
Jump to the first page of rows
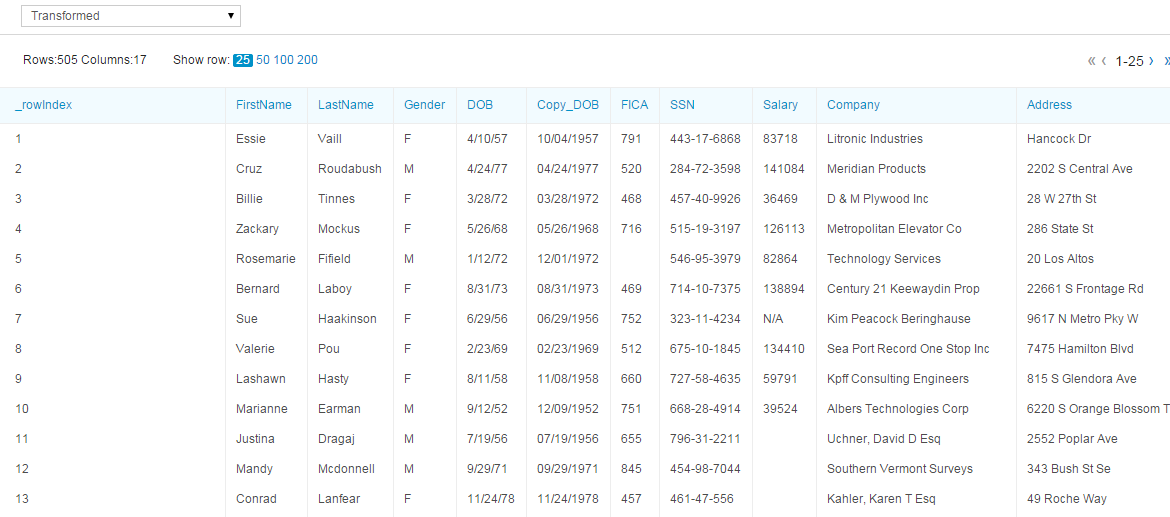(x=1091, y=61)
